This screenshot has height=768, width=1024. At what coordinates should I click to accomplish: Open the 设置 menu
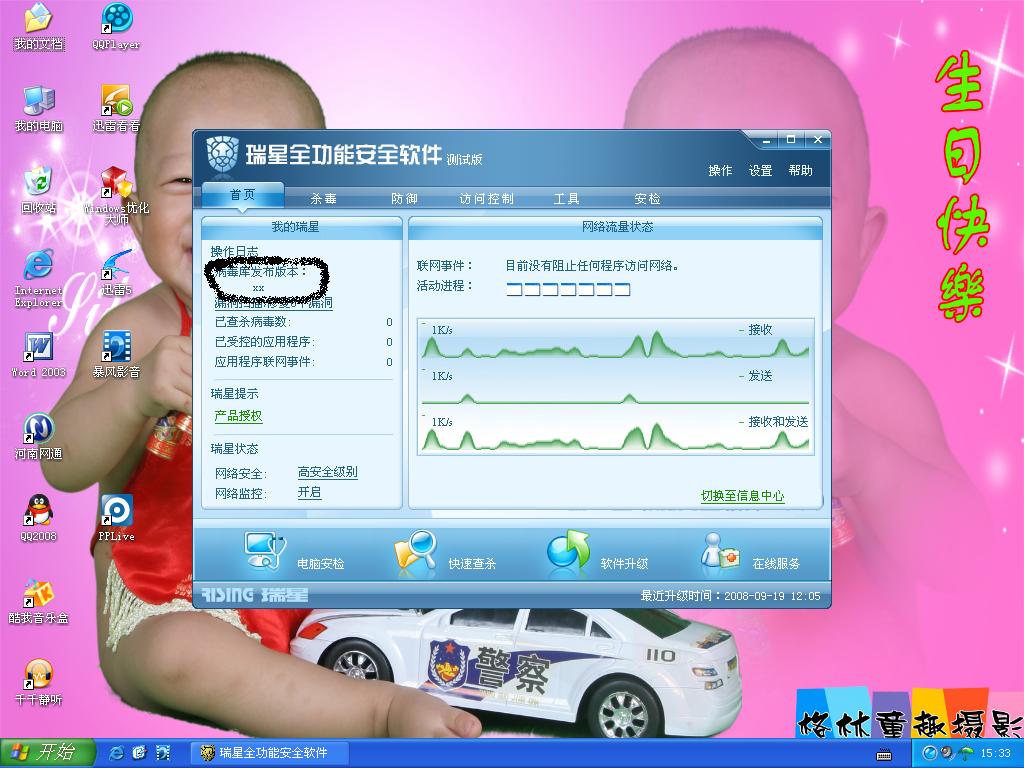click(760, 170)
